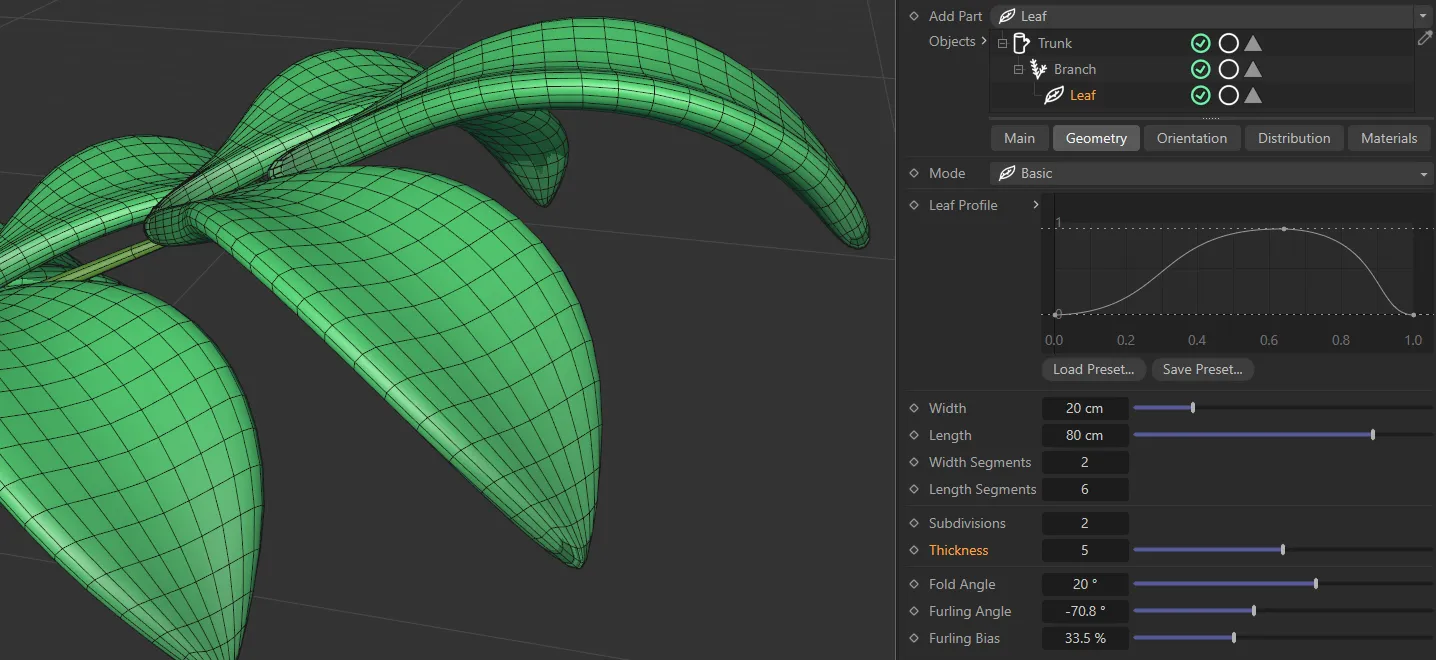The width and height of the screenshot is (1436, 660).
Task: Open the Add Part dropdown
Action: coord(1422,16)
